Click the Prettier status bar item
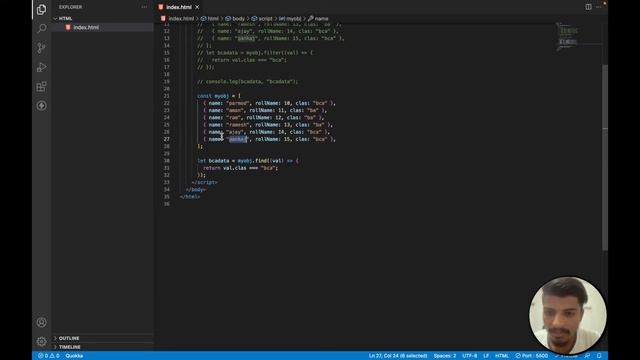 (x=566, y=356)
